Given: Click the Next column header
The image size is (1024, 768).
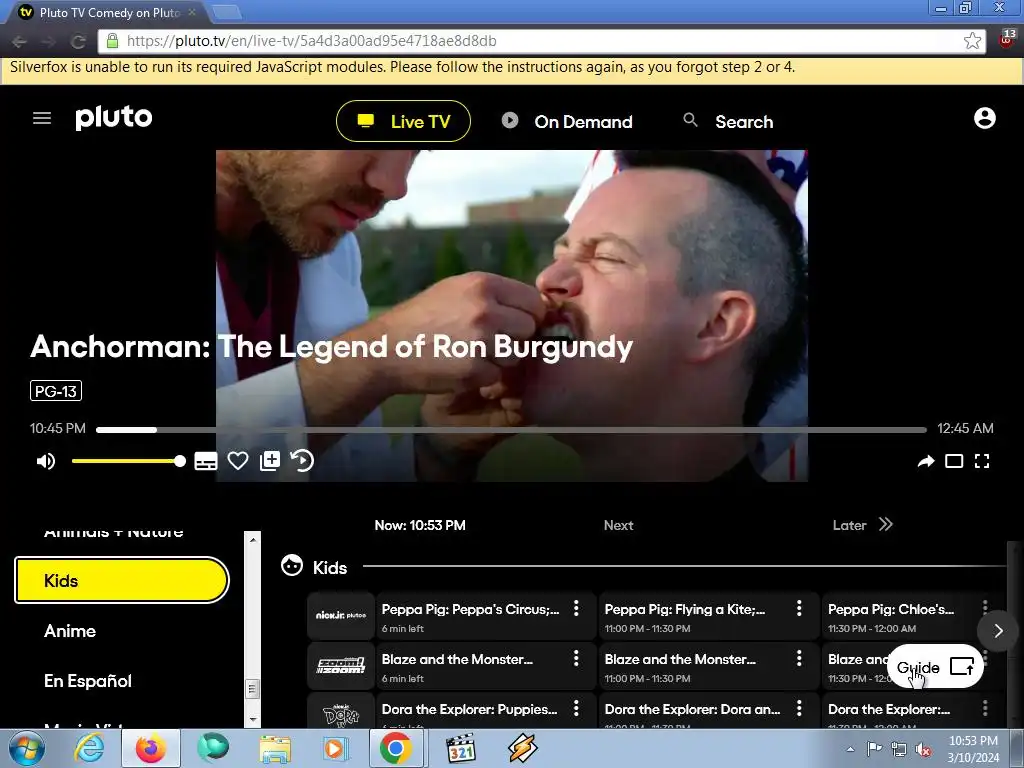Looking at the screenshot, I should tap(618, 525).
